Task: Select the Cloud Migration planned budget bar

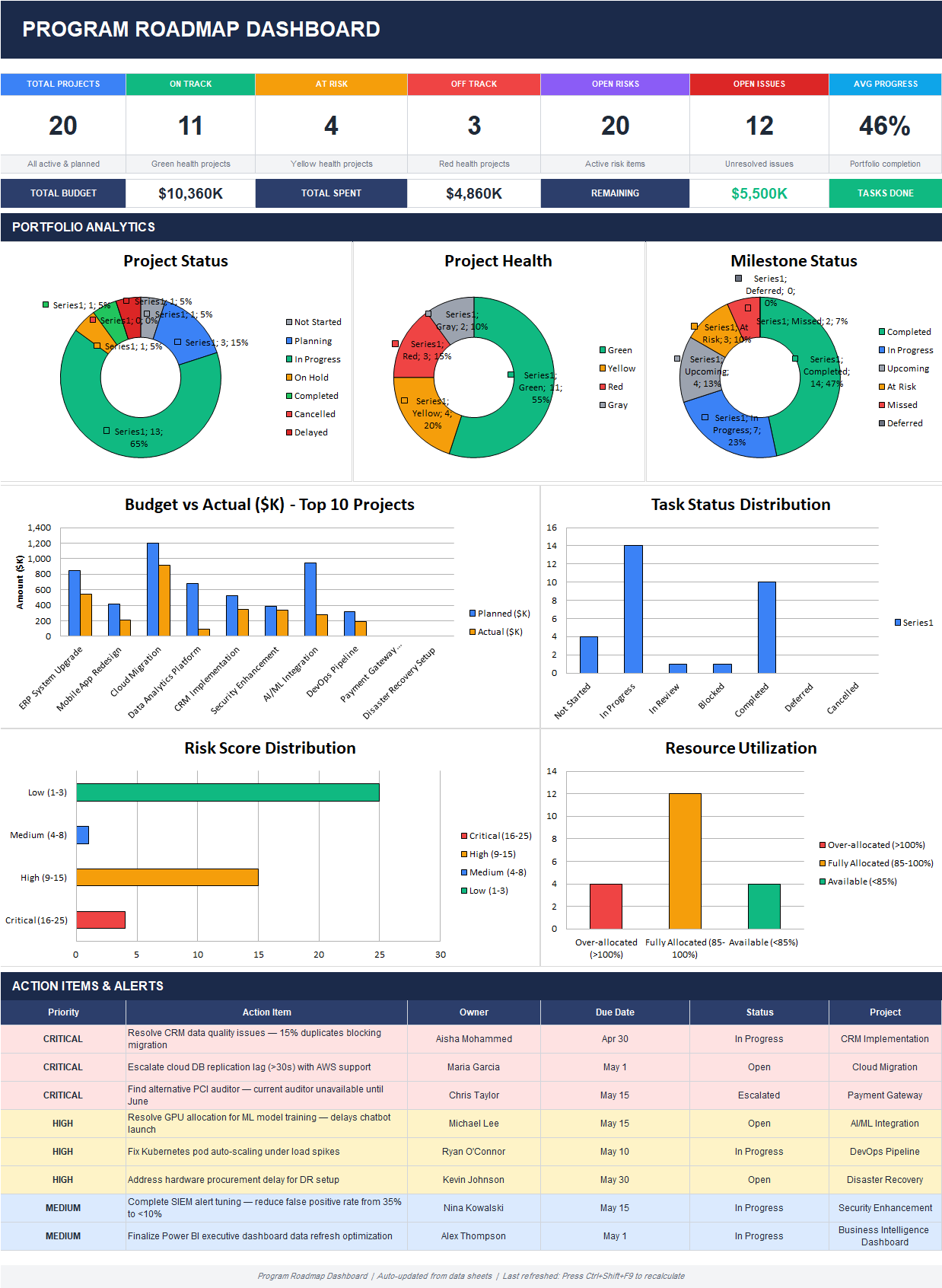Action: pos(153,589)
